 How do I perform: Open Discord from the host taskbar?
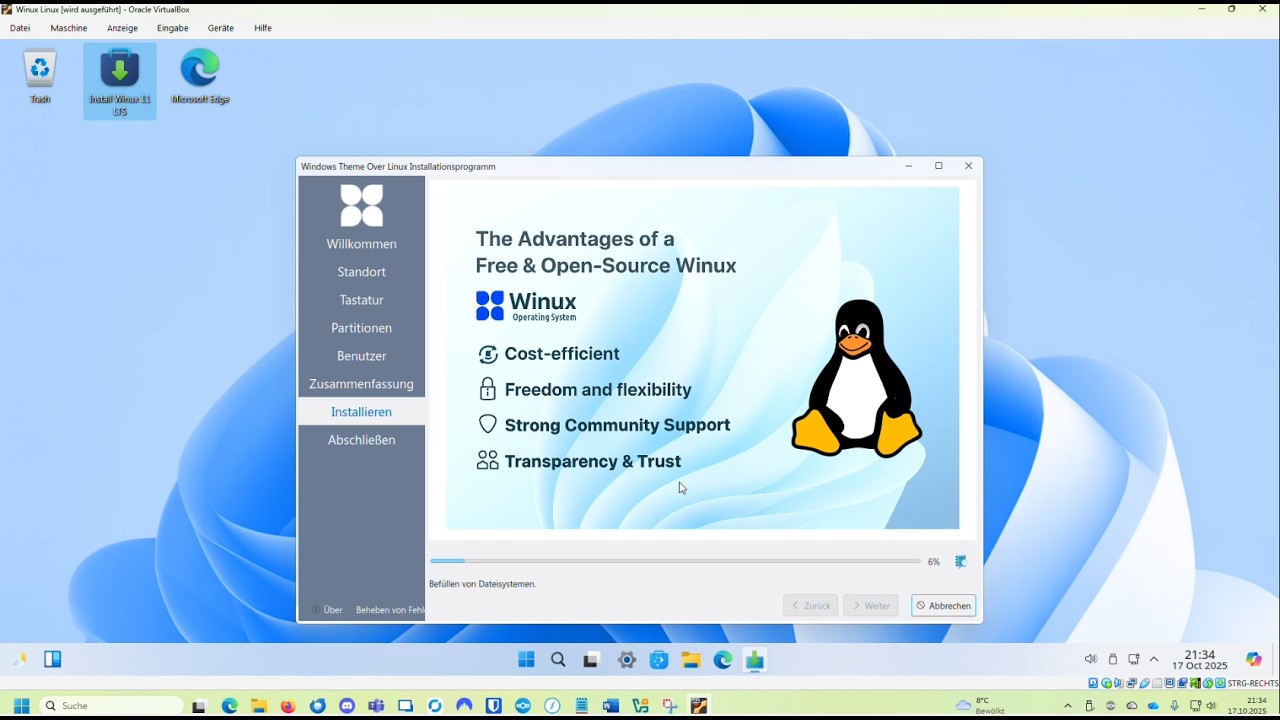(347, 706)
